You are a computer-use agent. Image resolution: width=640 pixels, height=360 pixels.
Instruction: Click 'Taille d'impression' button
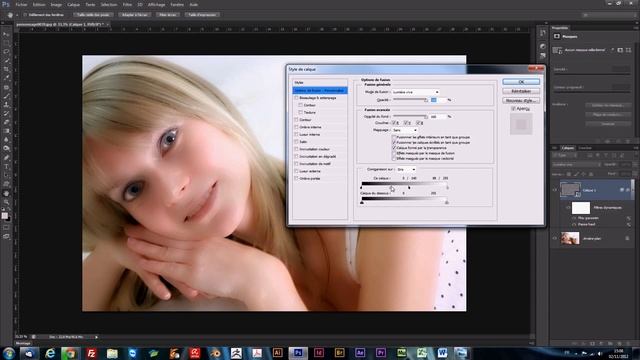(202, 15)
